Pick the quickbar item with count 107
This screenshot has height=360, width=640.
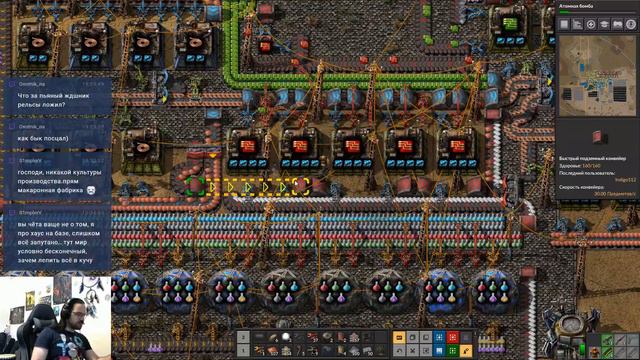pyautogui.click(x=272, y=350)
